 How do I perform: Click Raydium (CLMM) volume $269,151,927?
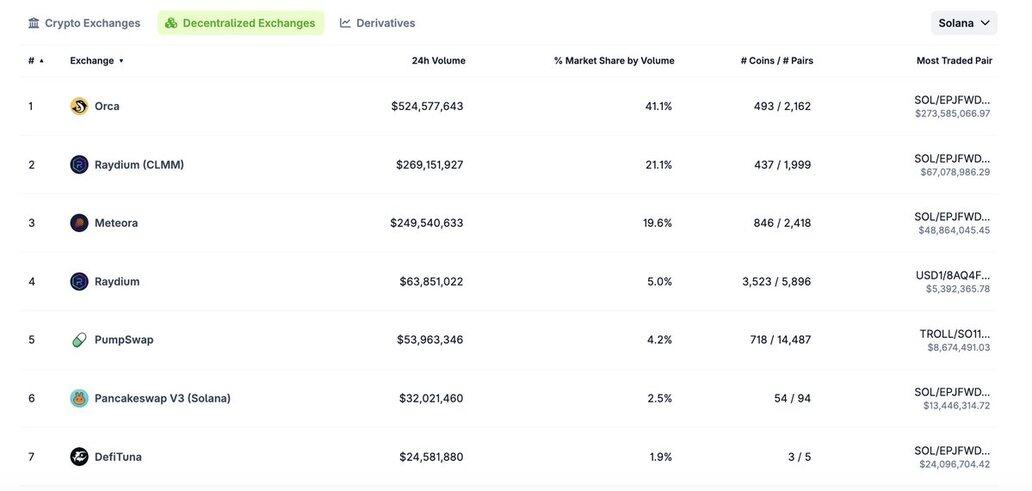coord(430,165)
